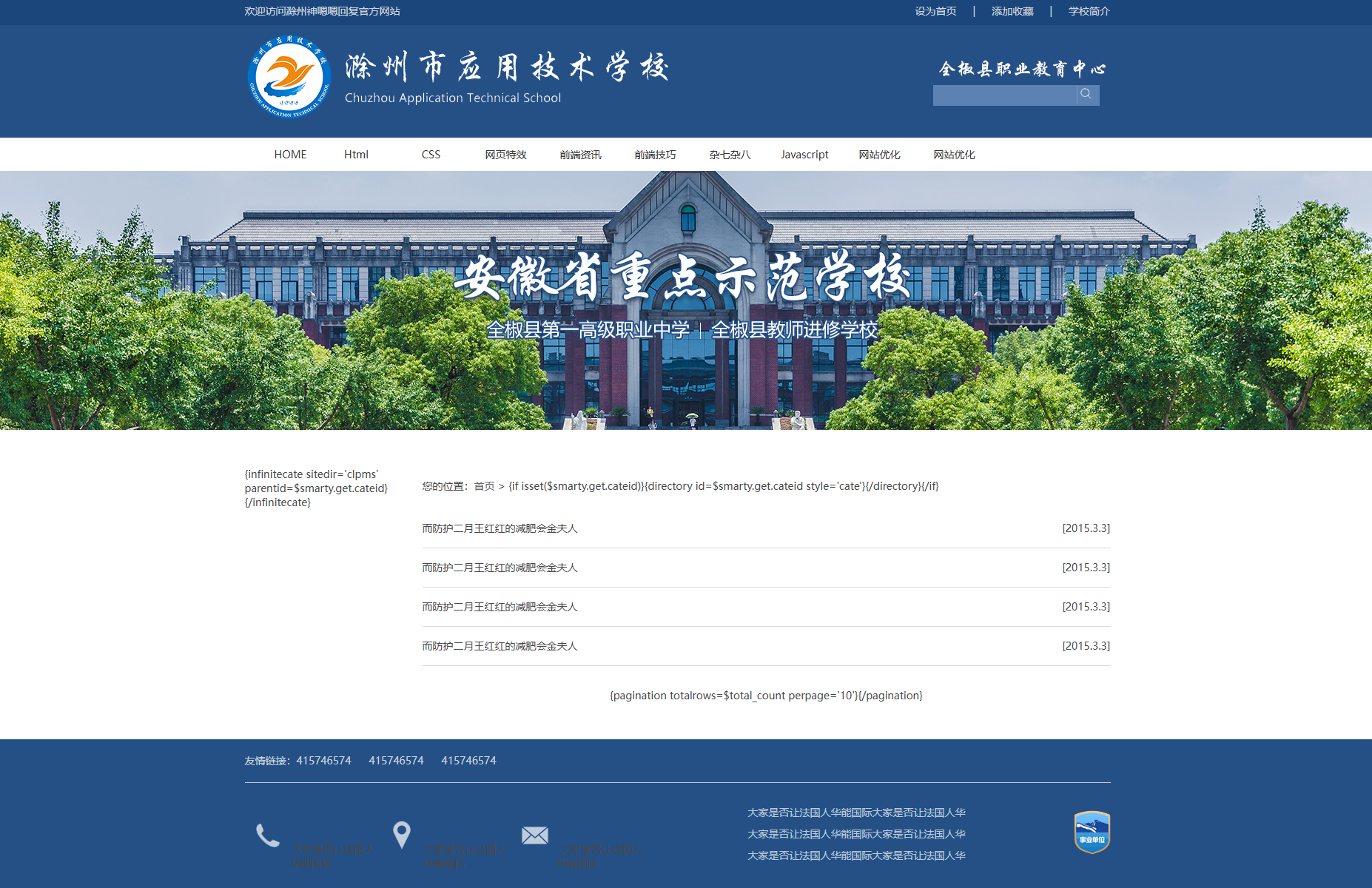The image size is (1372, 888).
Task: Click the first 415746574 friendly link
Action: [x=323, y=760]
